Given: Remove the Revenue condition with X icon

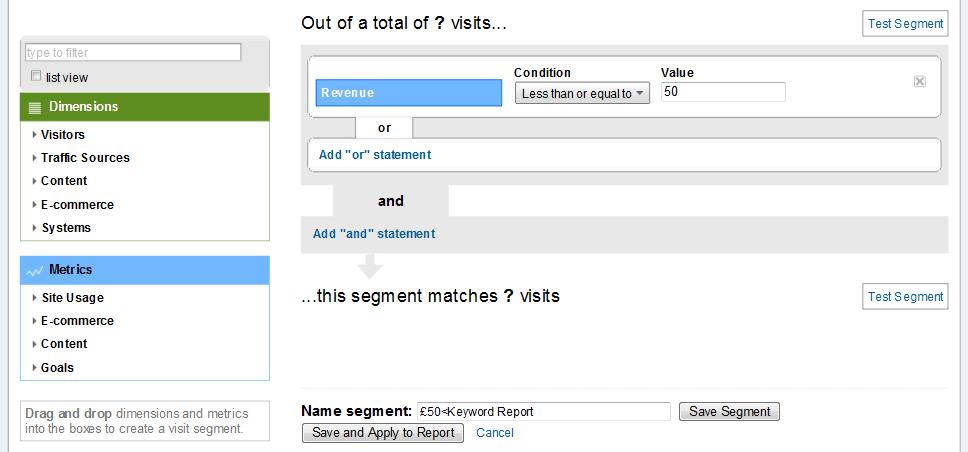Looking at the screenshot, I should (919, 82).
